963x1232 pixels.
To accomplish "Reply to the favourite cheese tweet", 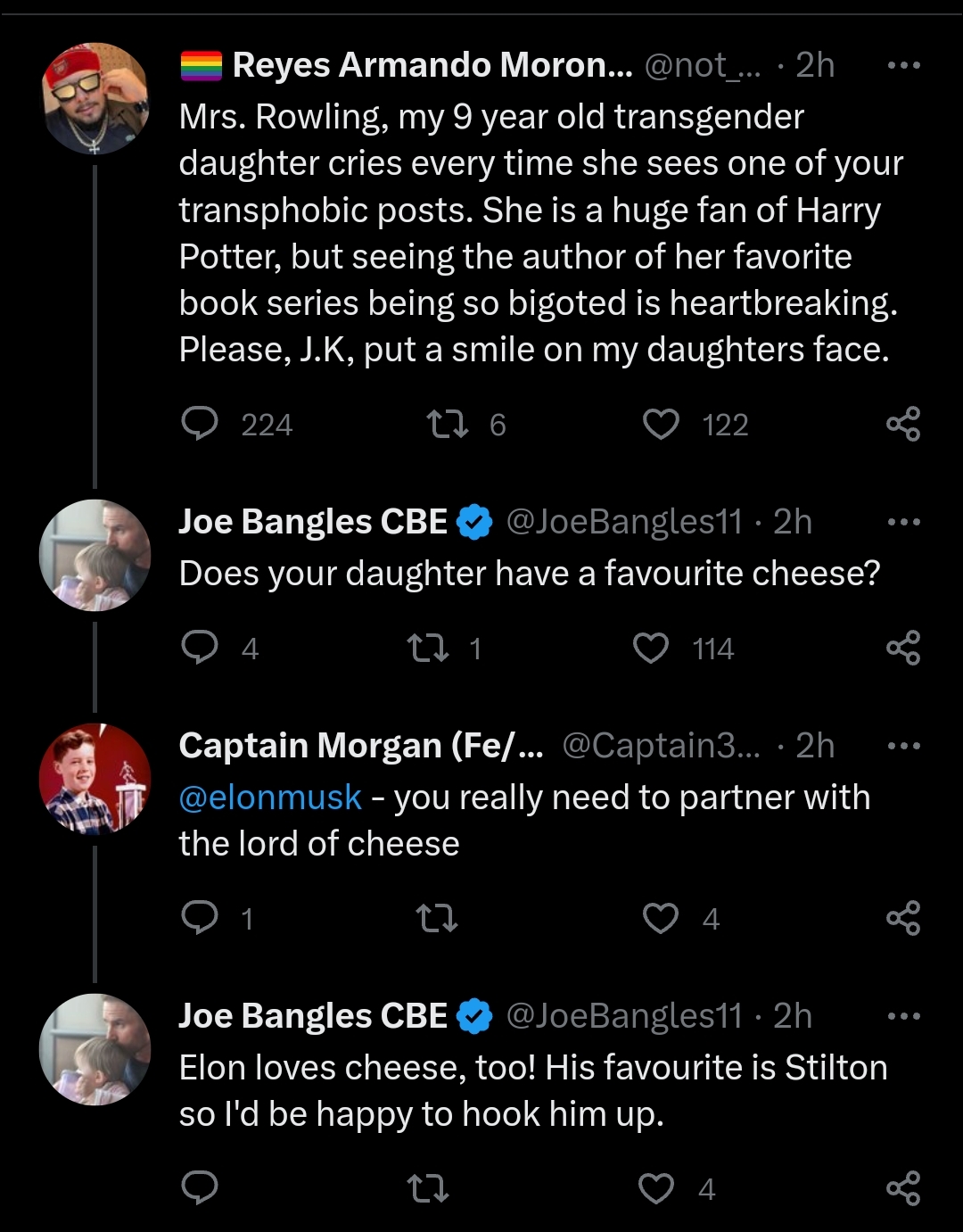I will click(x=200, y=648).
